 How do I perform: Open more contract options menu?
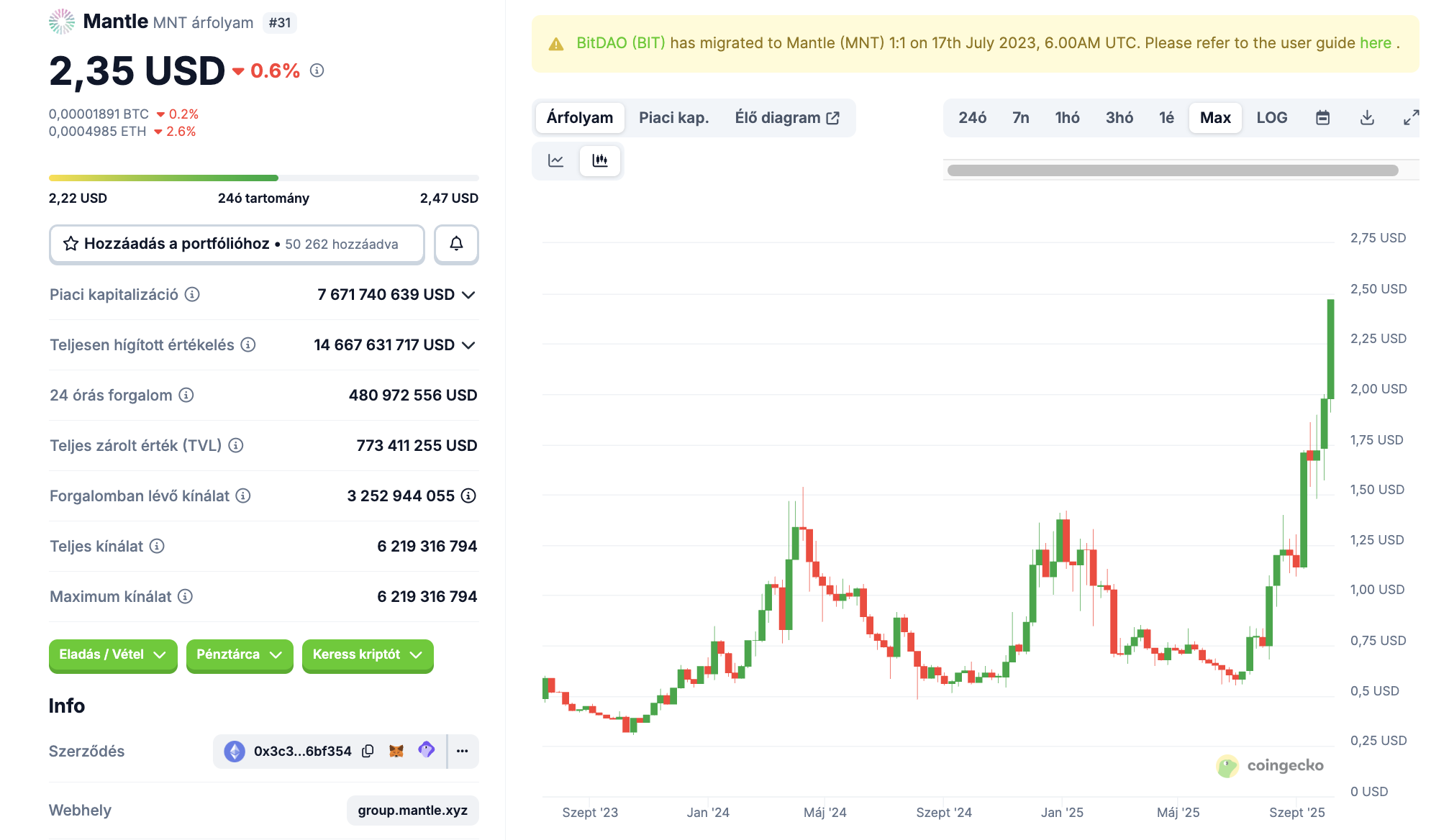point(463,751)
